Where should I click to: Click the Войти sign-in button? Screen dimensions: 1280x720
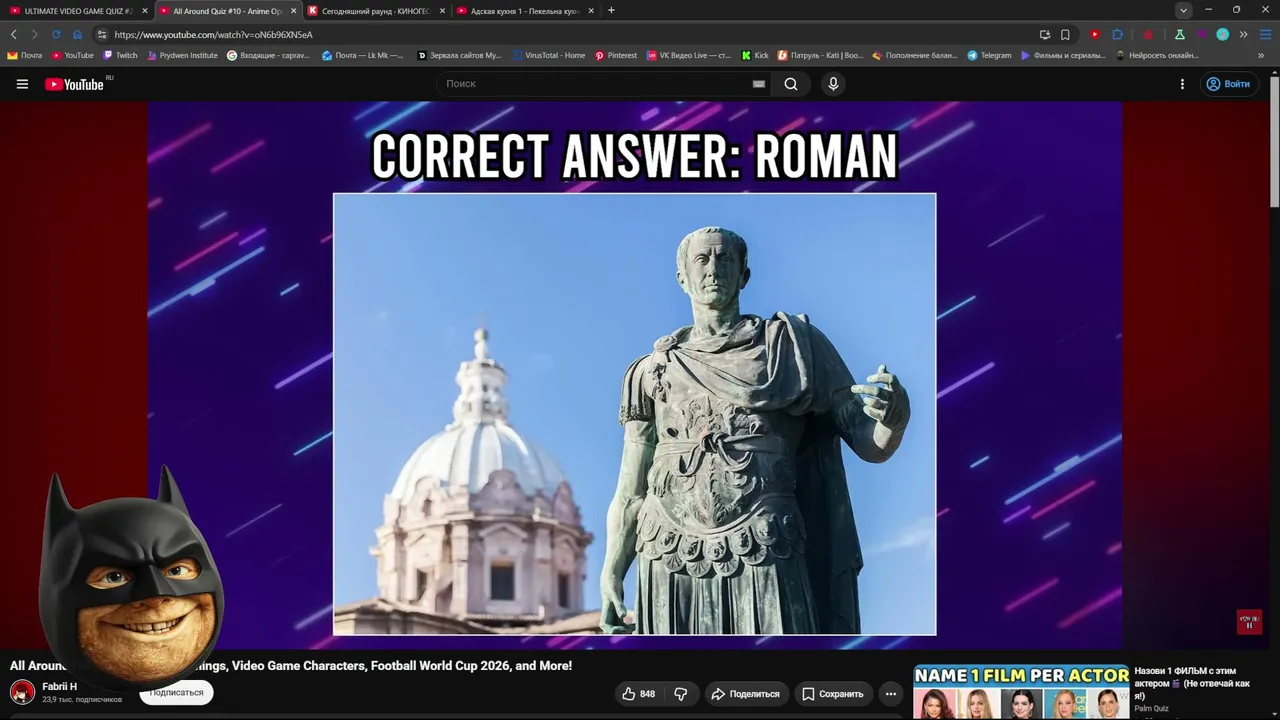1228,84
